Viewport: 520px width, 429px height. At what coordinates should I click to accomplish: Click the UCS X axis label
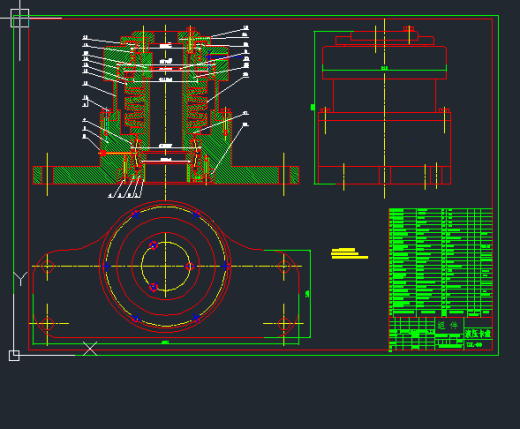pos(90,349)
